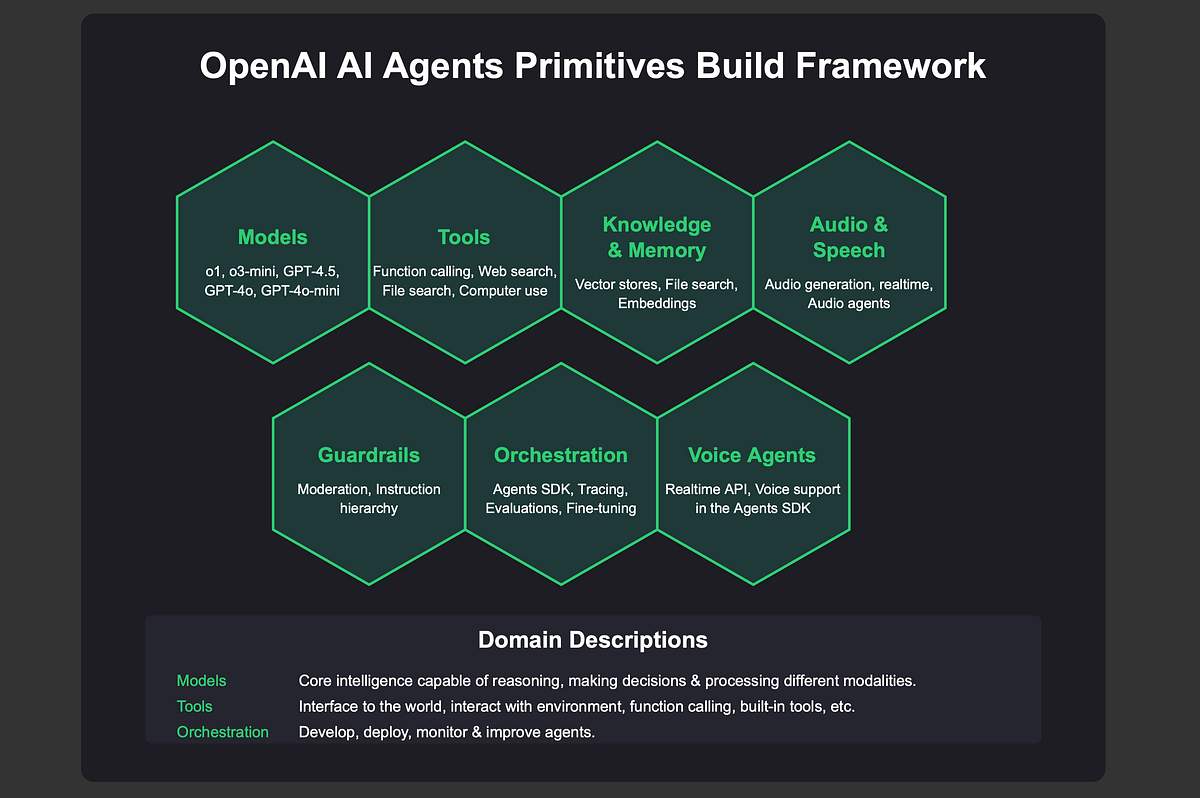Expand the Vector stores entry
Screen dimensions: 1200x798
pos(612,284)
